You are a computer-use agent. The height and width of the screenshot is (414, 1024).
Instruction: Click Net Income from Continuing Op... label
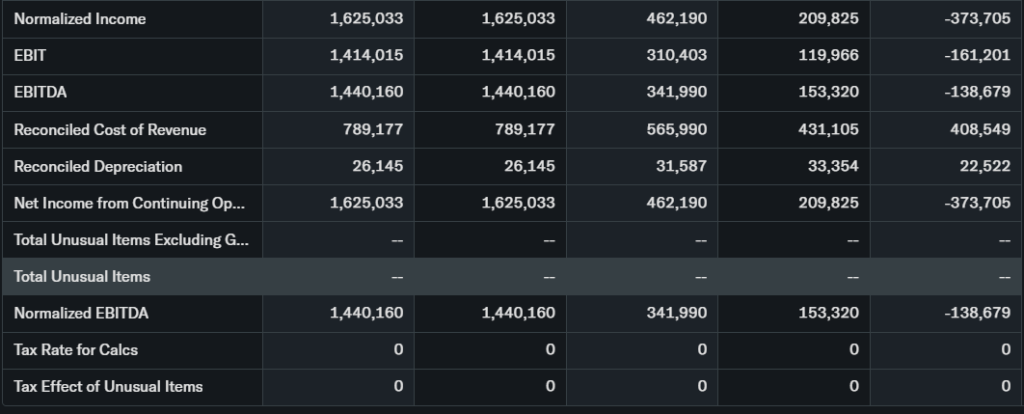[x=129, y=203]
